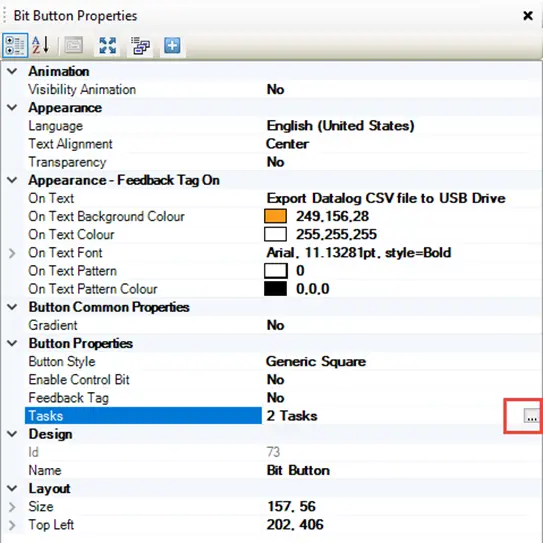Collapse the Layout category
The image size is (543, 543).
[x=12, y=488]
